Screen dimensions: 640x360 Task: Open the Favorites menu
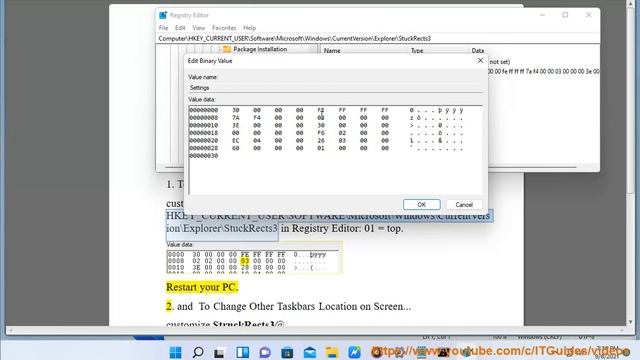pos(224,28)
